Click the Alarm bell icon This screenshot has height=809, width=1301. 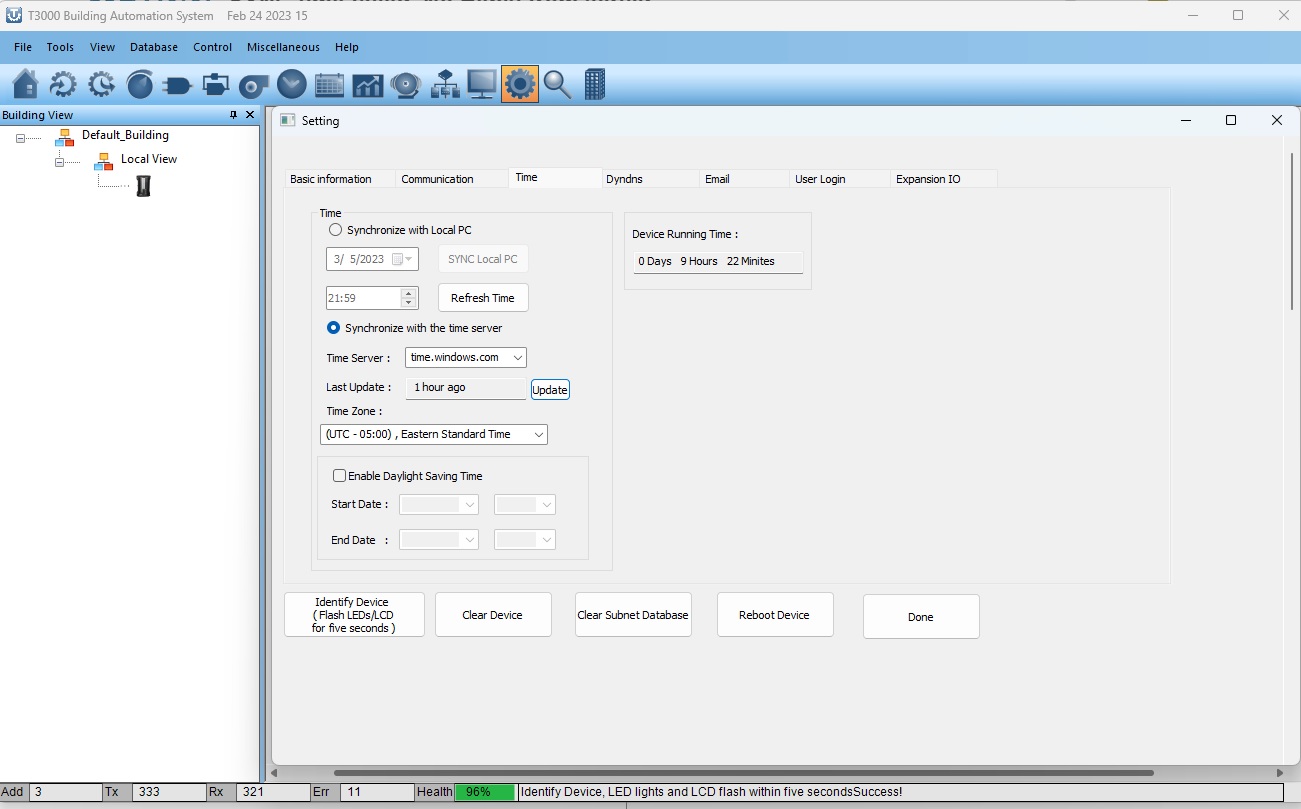tap(405, 84)
